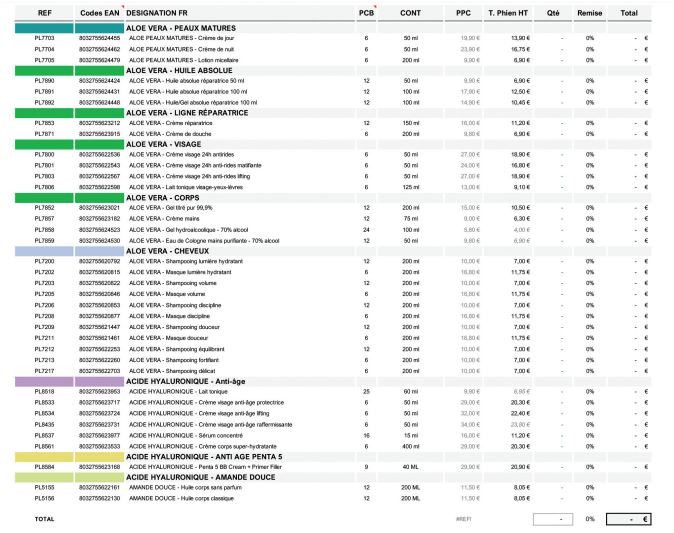Screen dimensions: 674x533
Task: Select the CONT column header
Action: [410, 13]
